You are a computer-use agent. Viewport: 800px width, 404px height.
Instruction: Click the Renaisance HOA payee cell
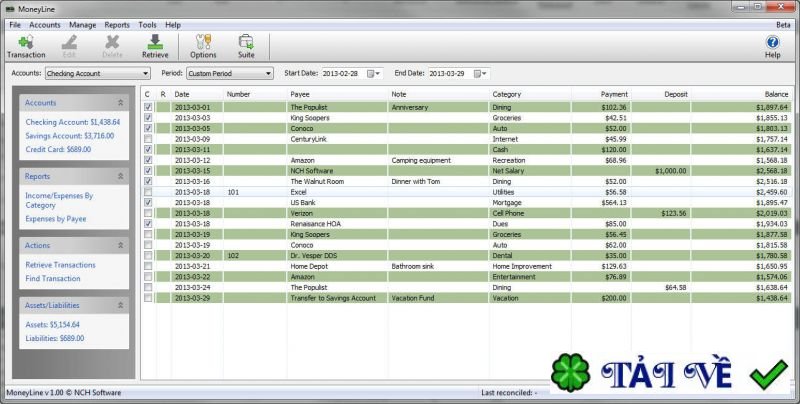[x=338, y=224]
